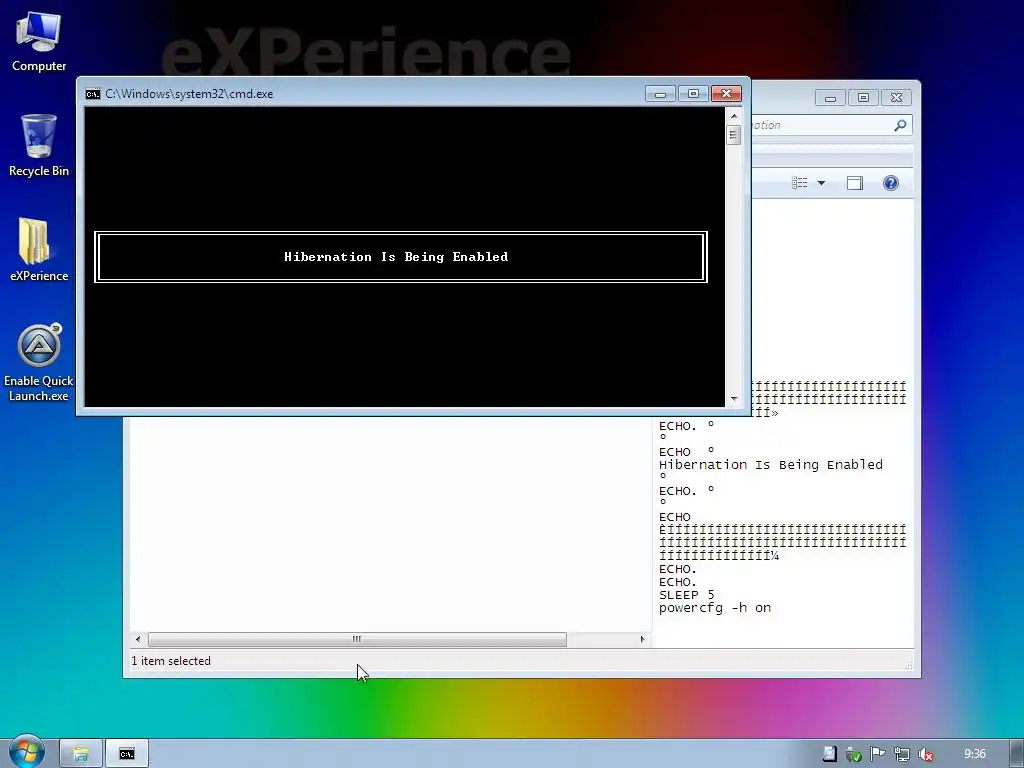Click Safely Remove Hardware tray icon
This screenshot has width=1024, height=768.
click(854, 754)
